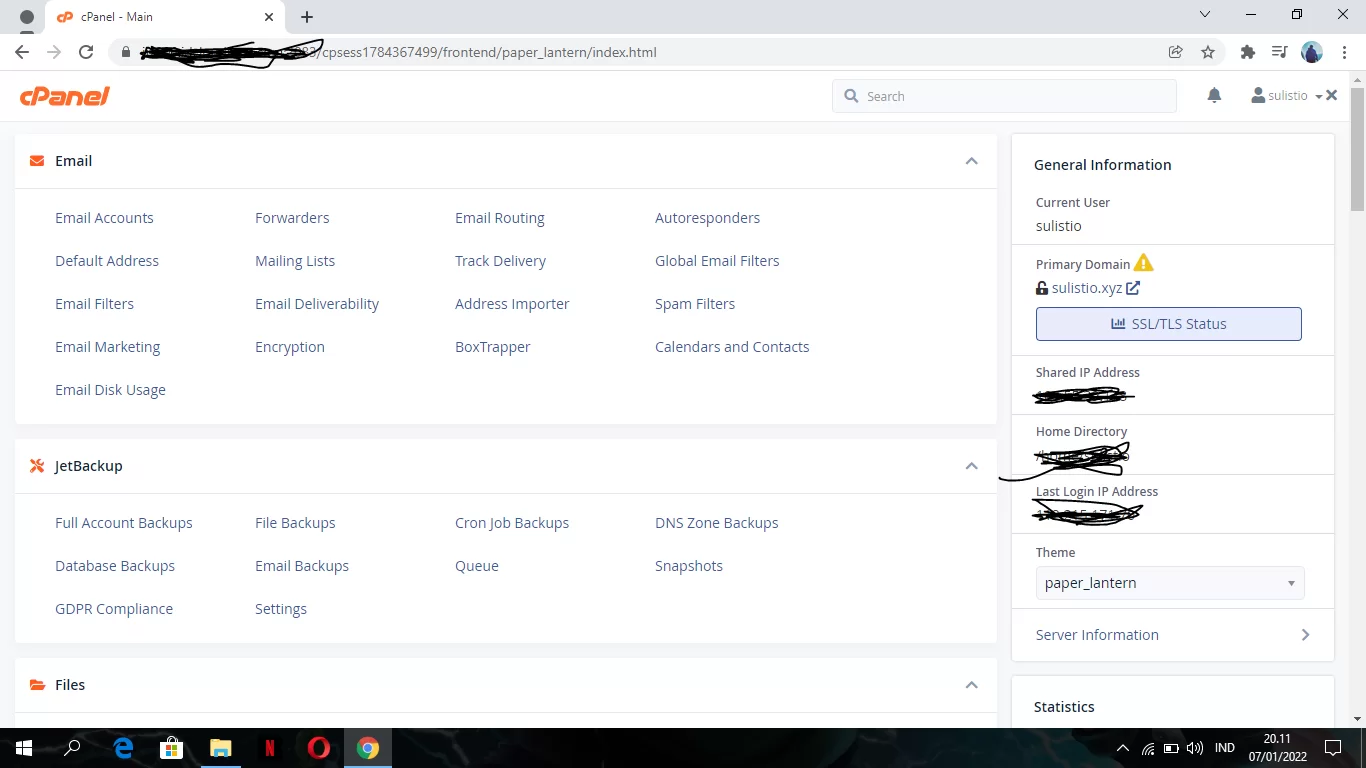Image resolution: width=1366 pixels, height=768 pixels.
Task: Click the warning icon next to Primary Domain
Action: coord(1144,263)
